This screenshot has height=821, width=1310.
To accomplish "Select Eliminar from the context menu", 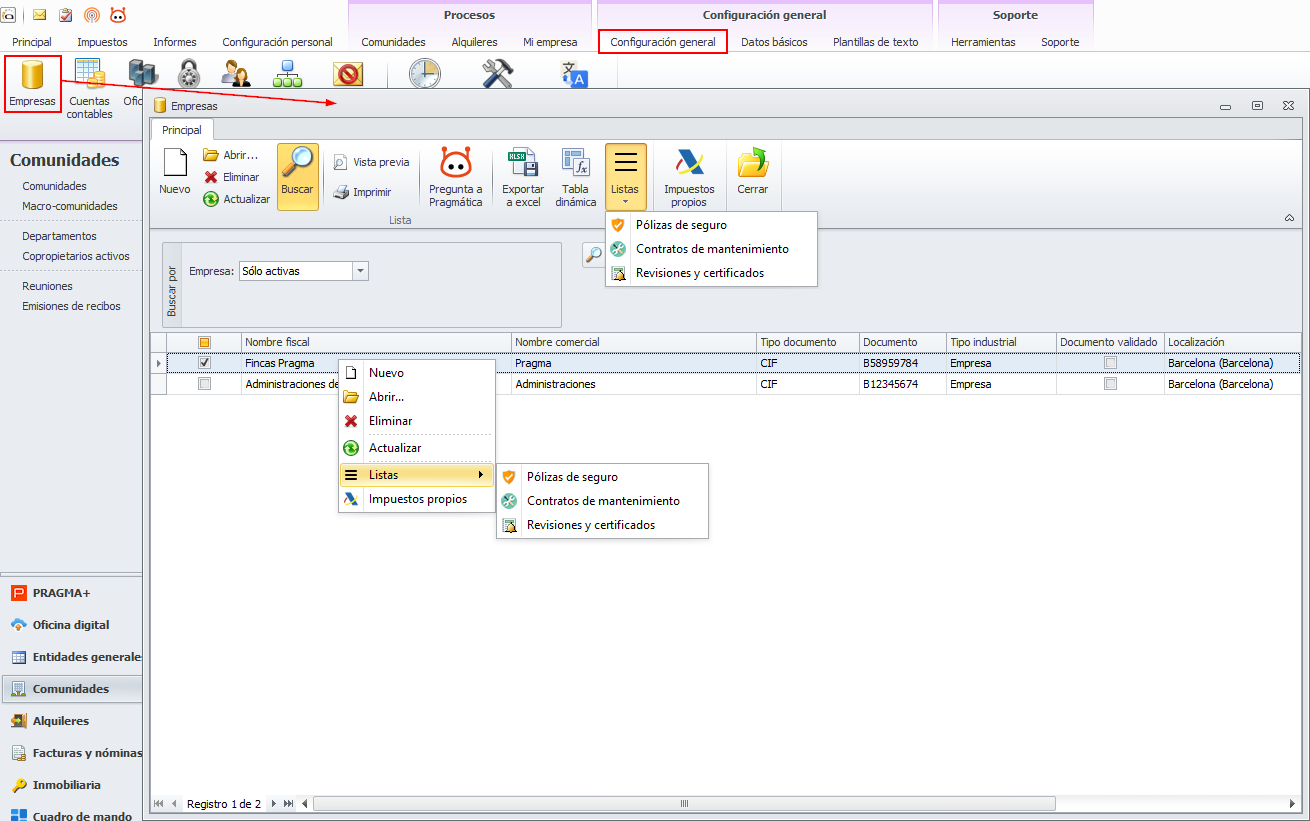I will 390,421.
